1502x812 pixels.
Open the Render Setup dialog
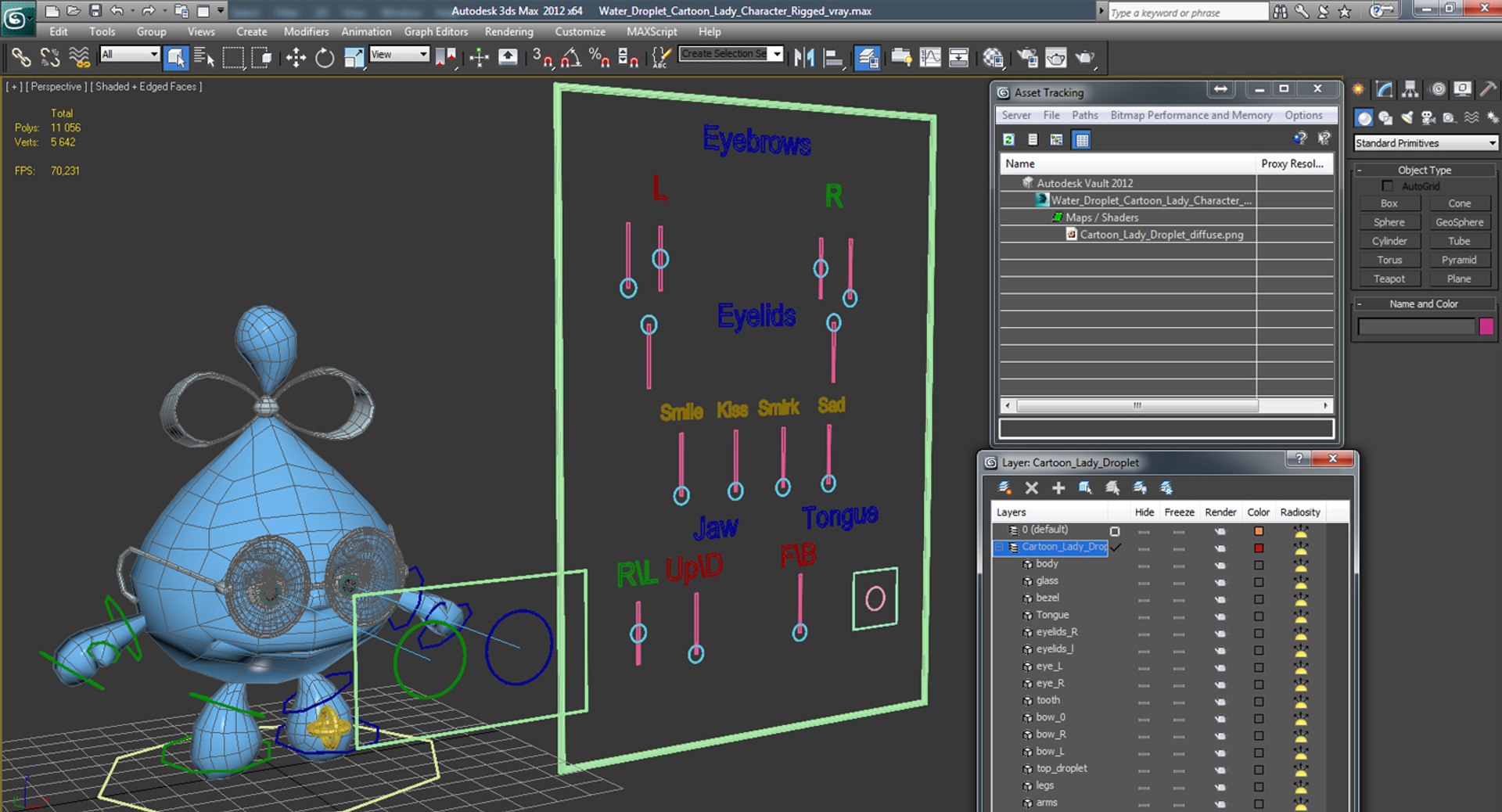(1027, 57)
